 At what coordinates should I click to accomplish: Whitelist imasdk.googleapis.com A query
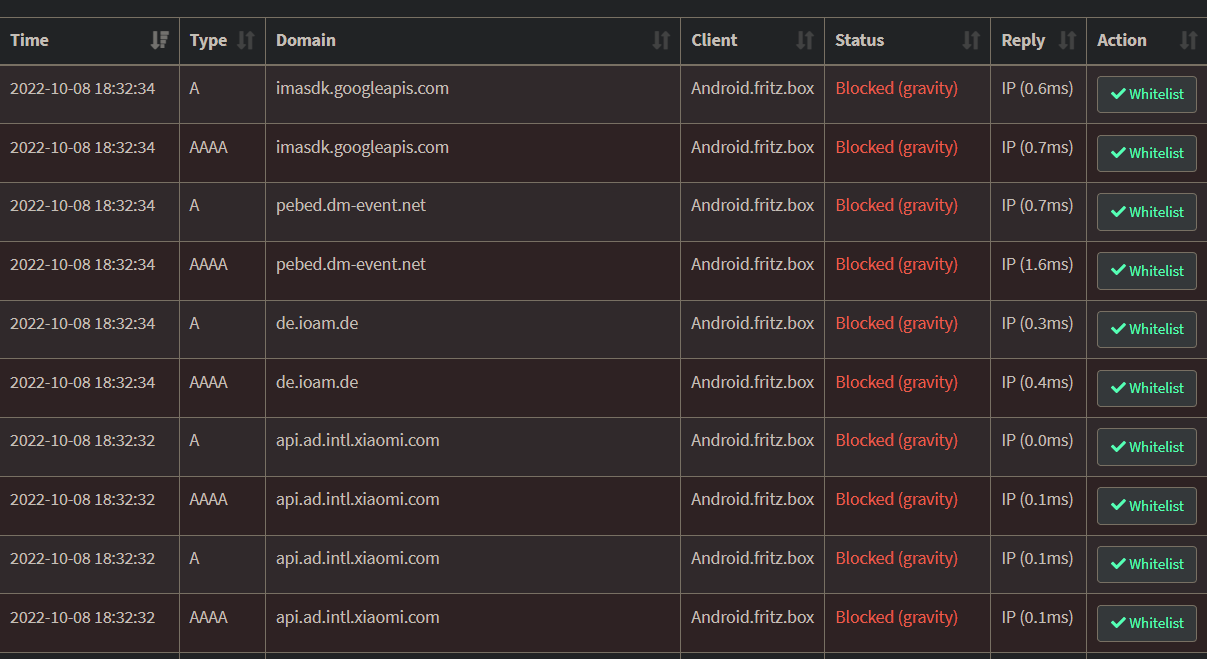(x=1146, y=95)
